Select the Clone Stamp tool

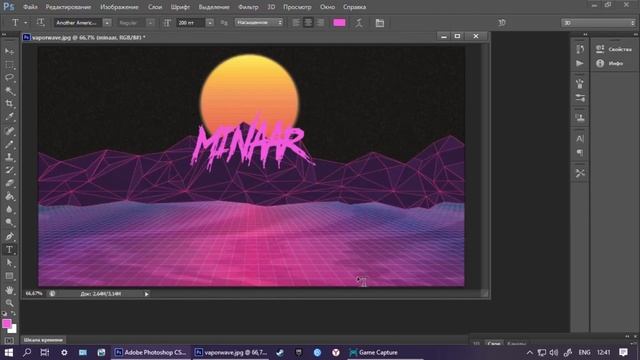9,157
